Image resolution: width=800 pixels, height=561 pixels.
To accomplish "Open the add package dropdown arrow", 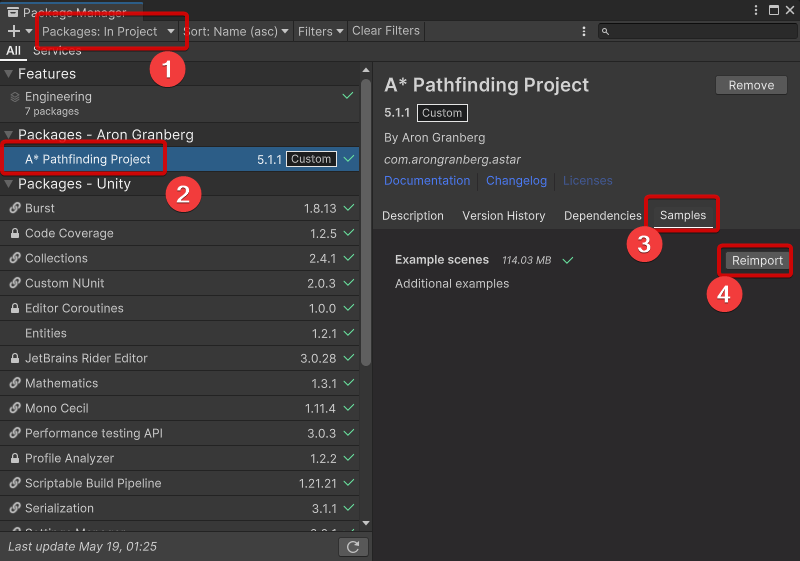I will click(29, 31).
